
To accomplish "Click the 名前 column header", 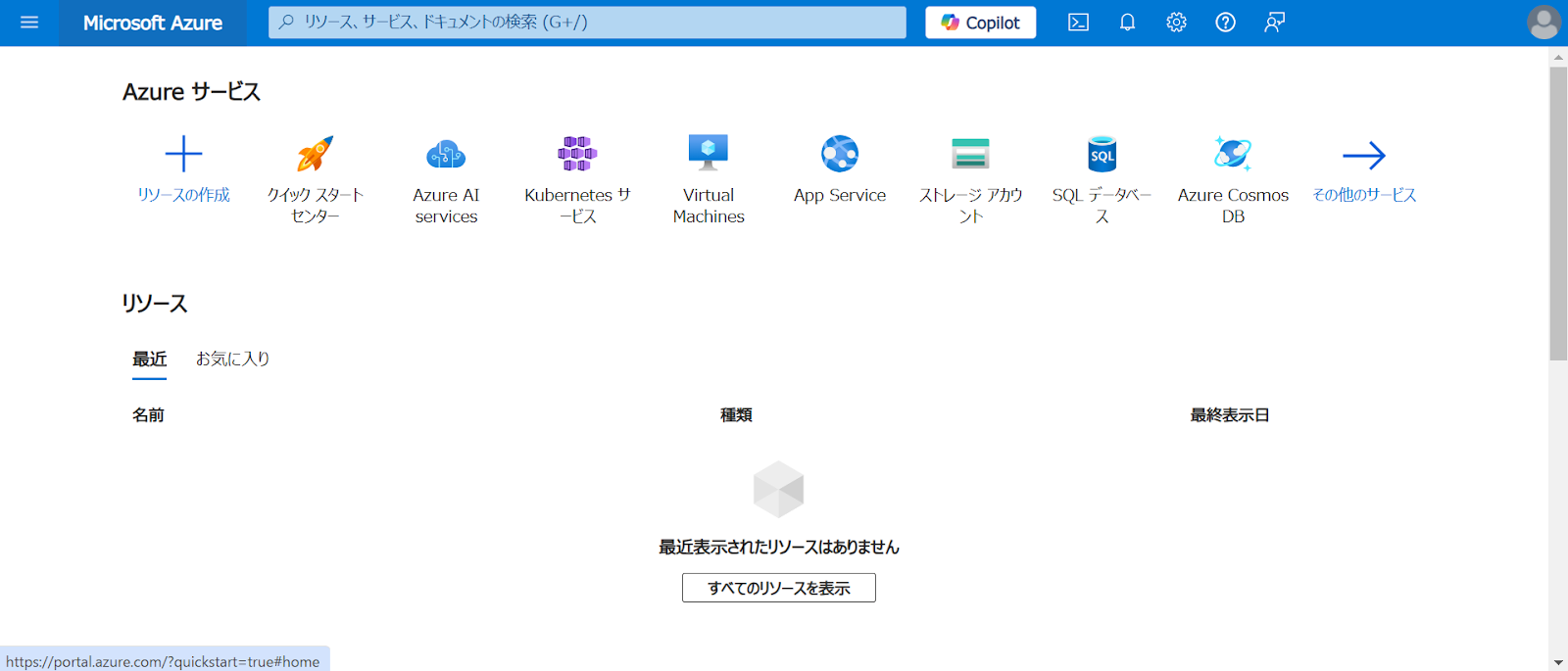I will 148,415.
